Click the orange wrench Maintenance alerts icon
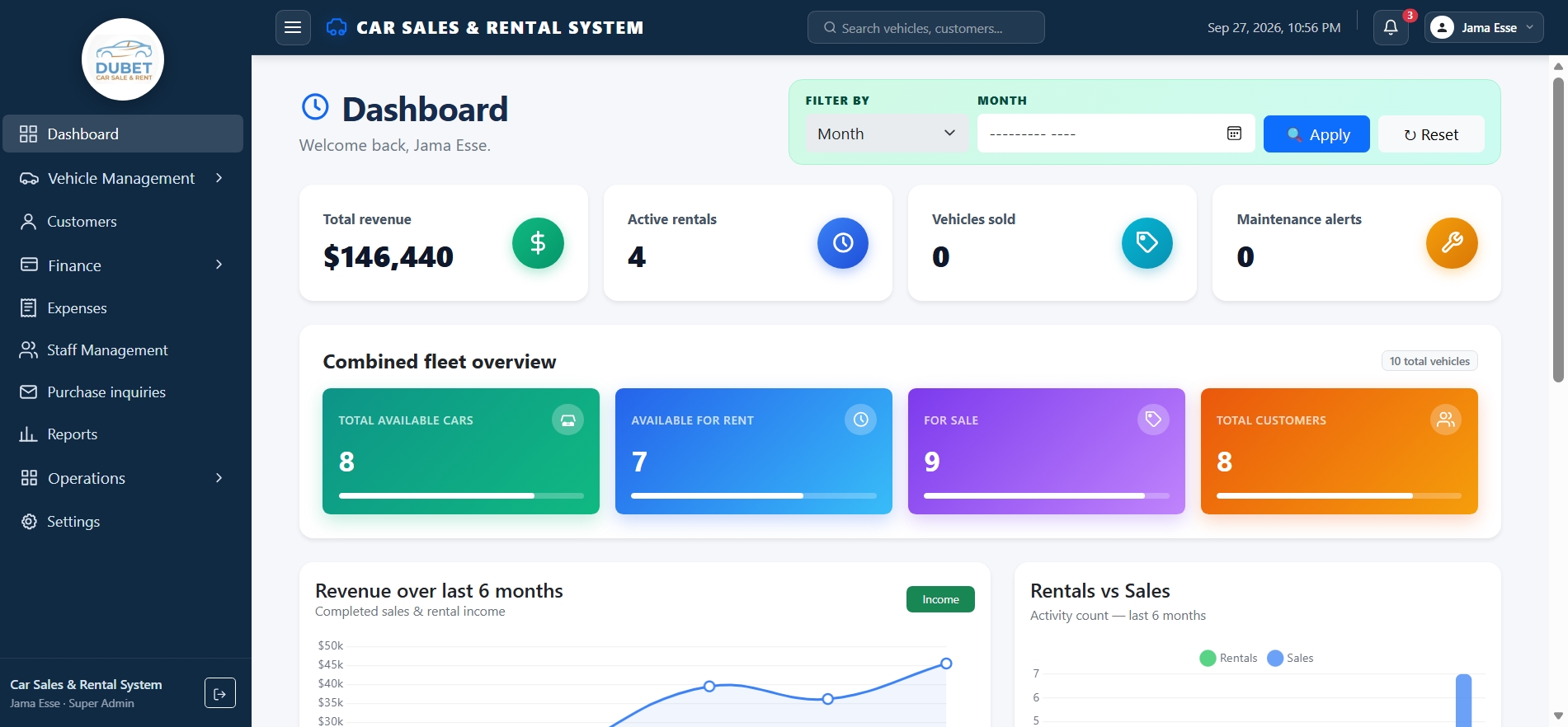This screenshot has height=727, width=1568. (1452, 243)
